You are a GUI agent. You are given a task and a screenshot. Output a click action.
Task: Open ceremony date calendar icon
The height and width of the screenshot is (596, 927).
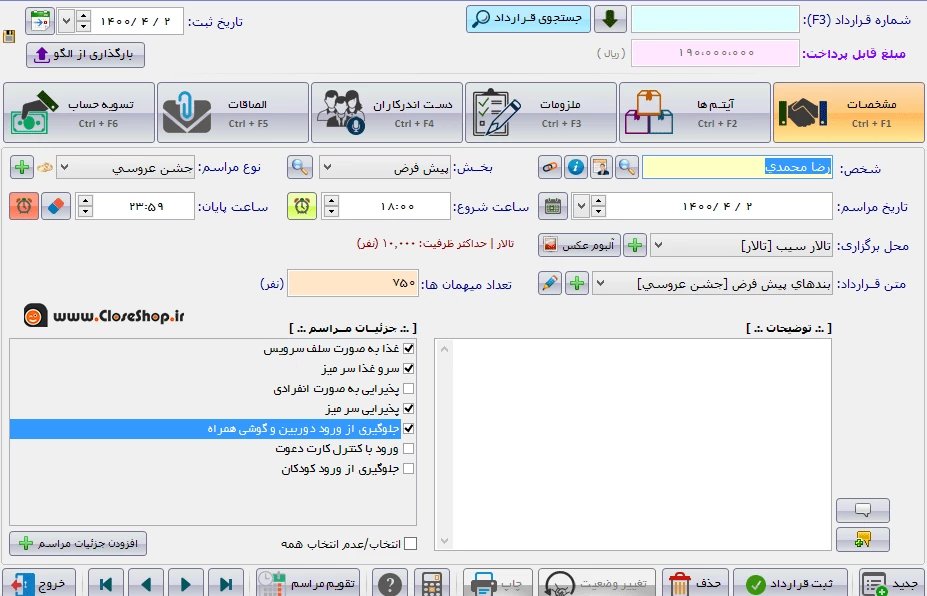tap(553, 206)
